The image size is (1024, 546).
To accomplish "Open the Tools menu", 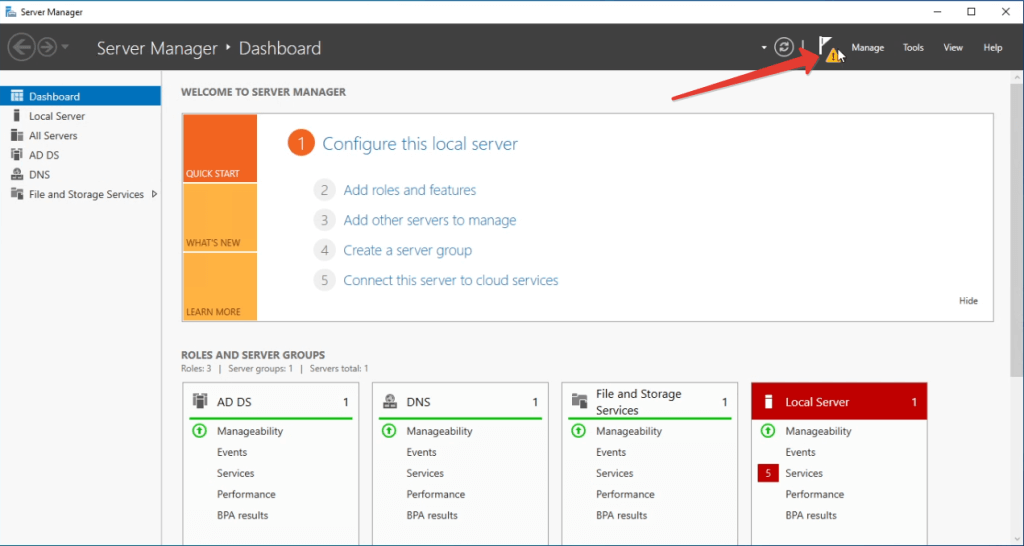I will coord(913,48).
